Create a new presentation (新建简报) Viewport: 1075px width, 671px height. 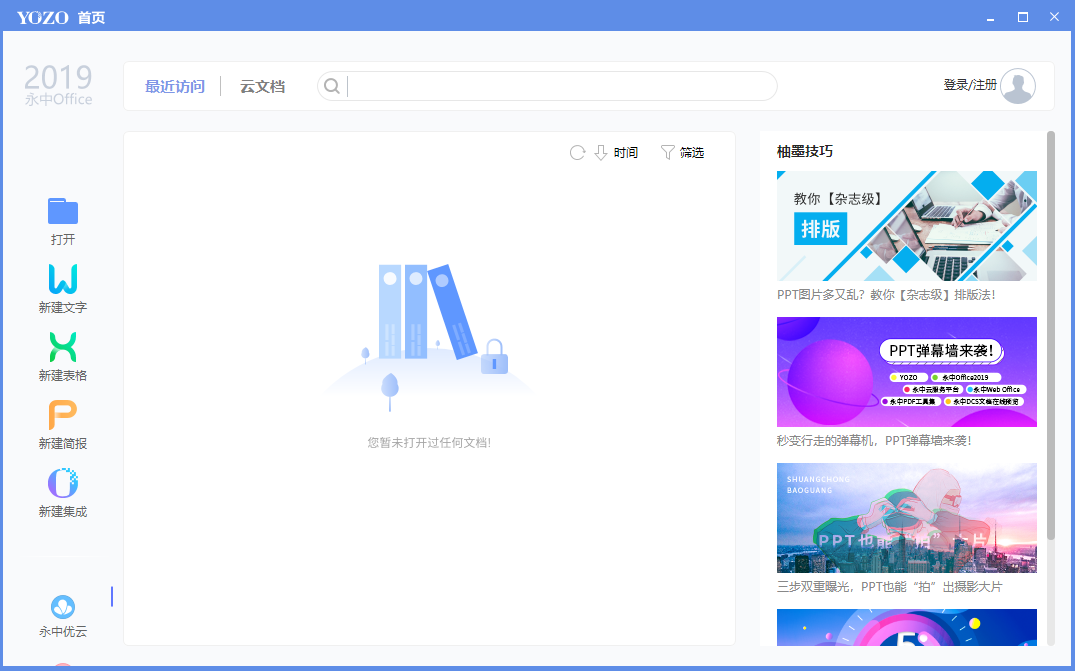click(x=63, y=416)
